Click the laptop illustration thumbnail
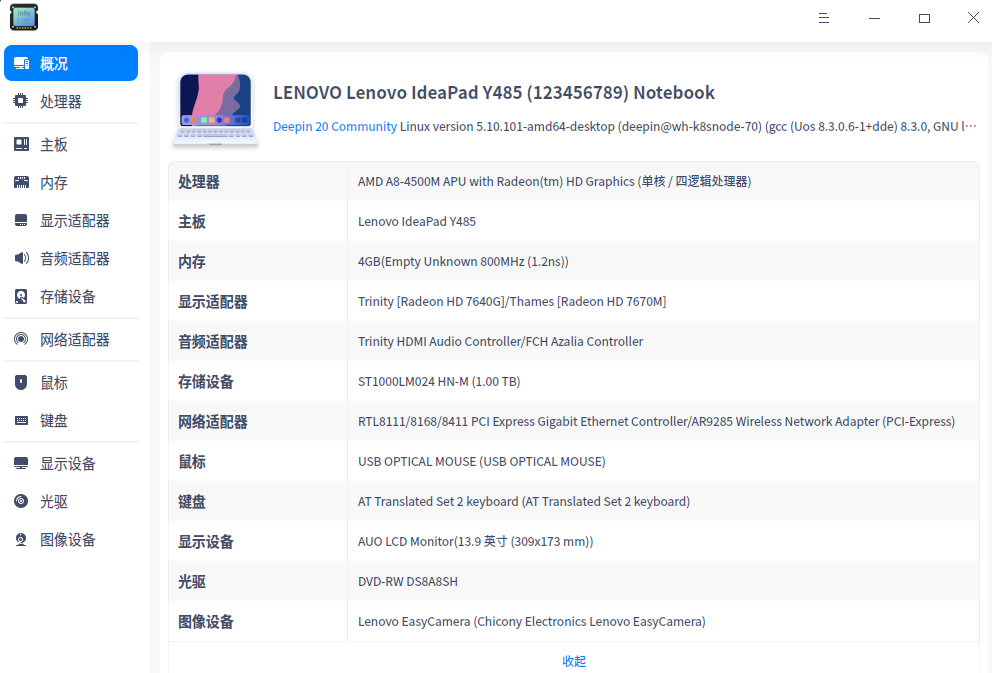This screenshot has height=673, width=992. pyautogui.click(x=216, y=109)
